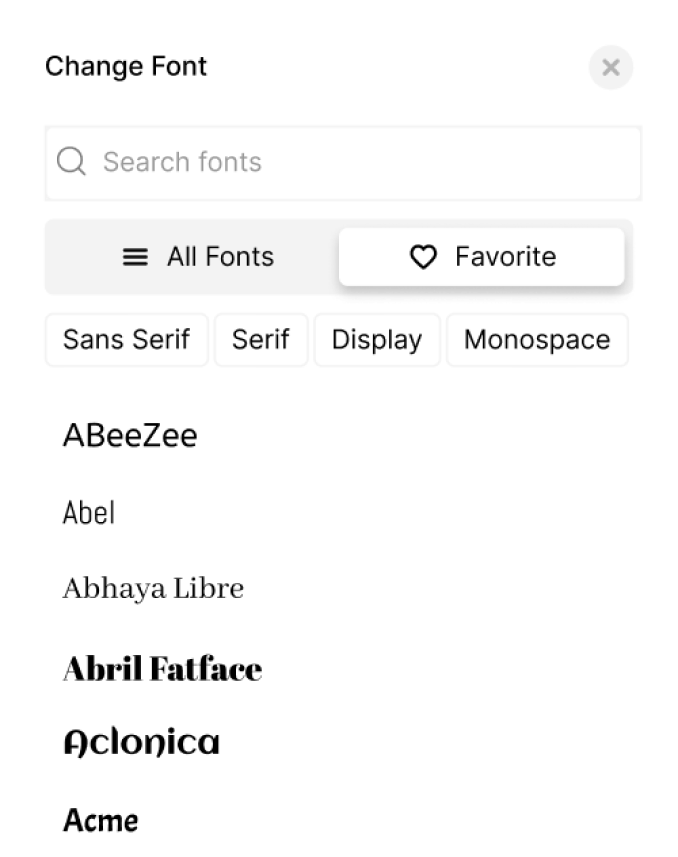Click the magnifier search icon
The height and width of the screenshot is (857, 678).
pyautogui.click(x=71, y=162)
